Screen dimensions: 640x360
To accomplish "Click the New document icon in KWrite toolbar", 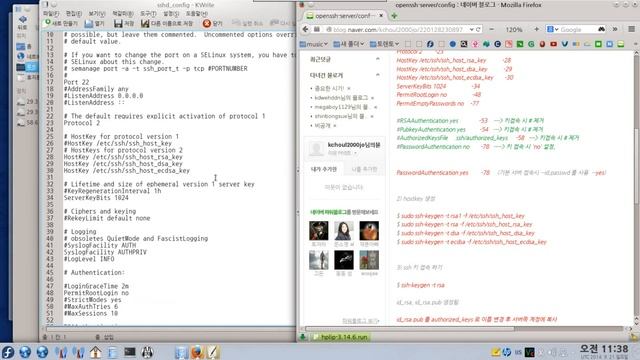I will (48, 23).
